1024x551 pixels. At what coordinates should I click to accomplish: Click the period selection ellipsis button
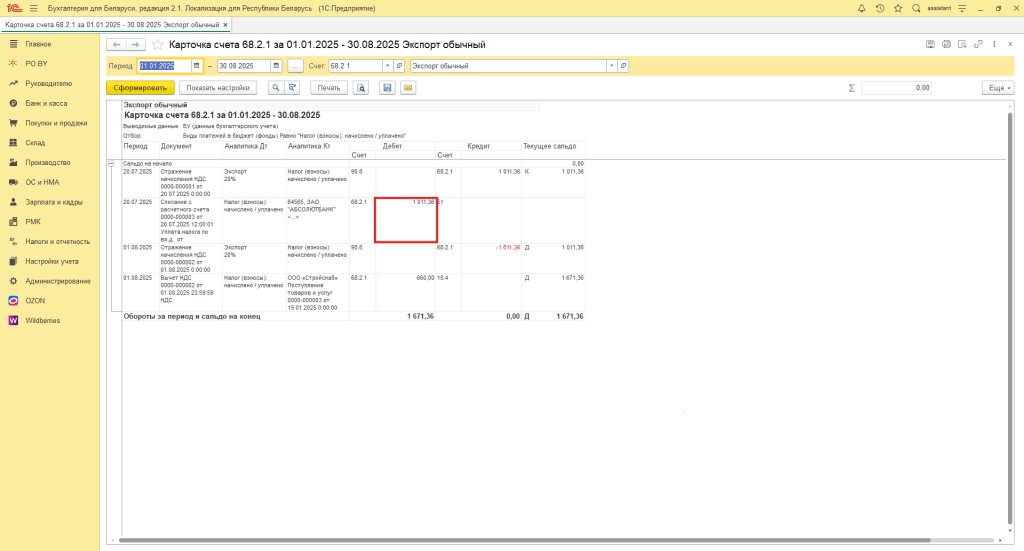pos(295,66)
